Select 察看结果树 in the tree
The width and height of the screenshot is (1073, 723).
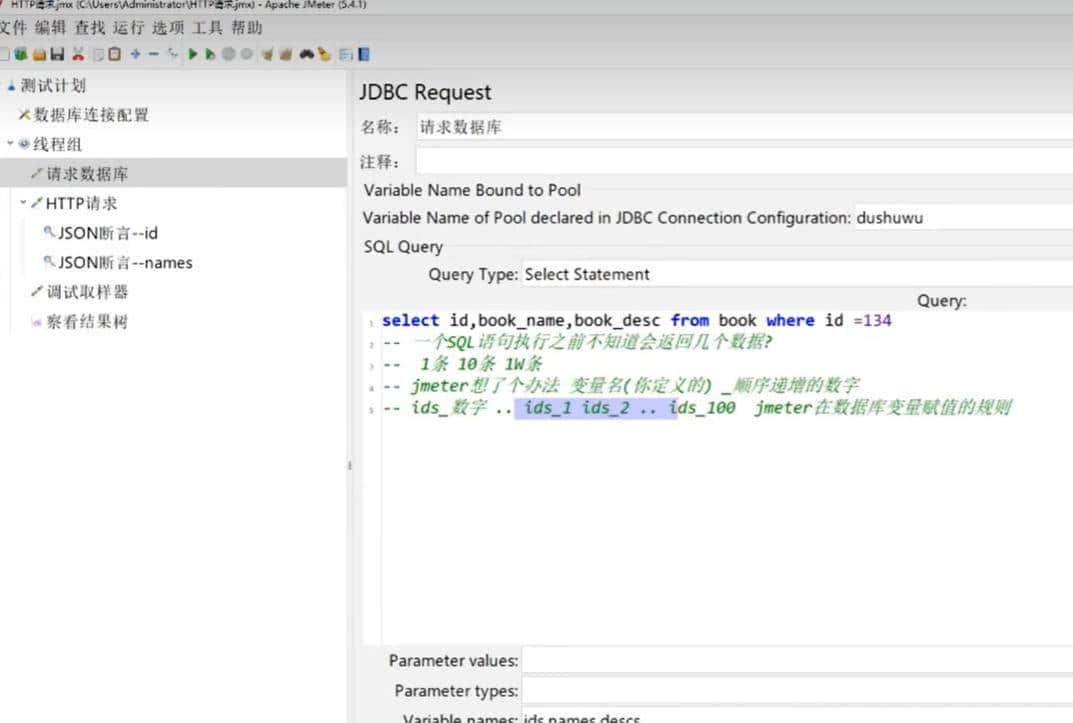[87, 322]
